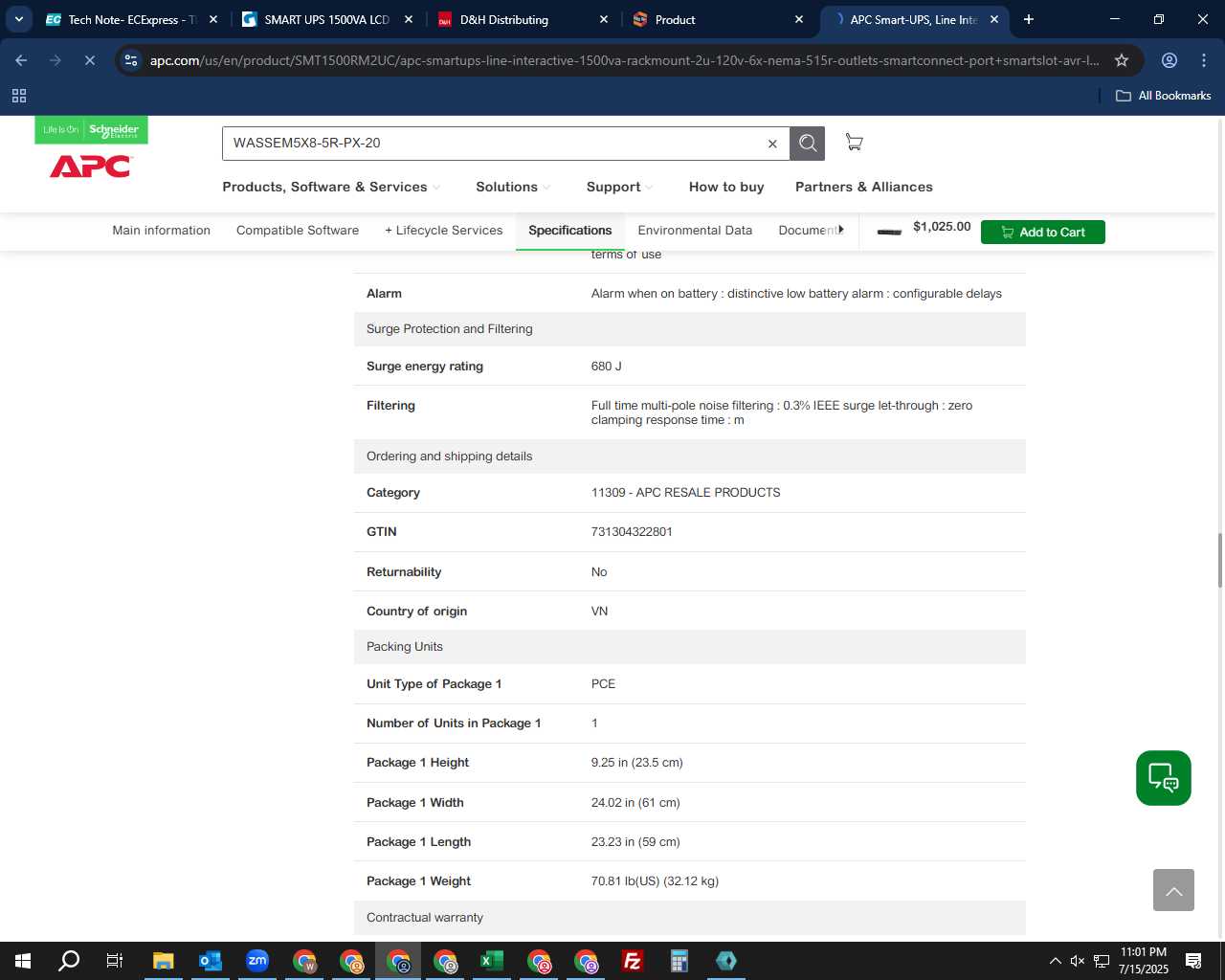The height and width of the screenshot is (980, 1225).
Task: Click the small product thumbnail beside the price
Action: [889, 232]
